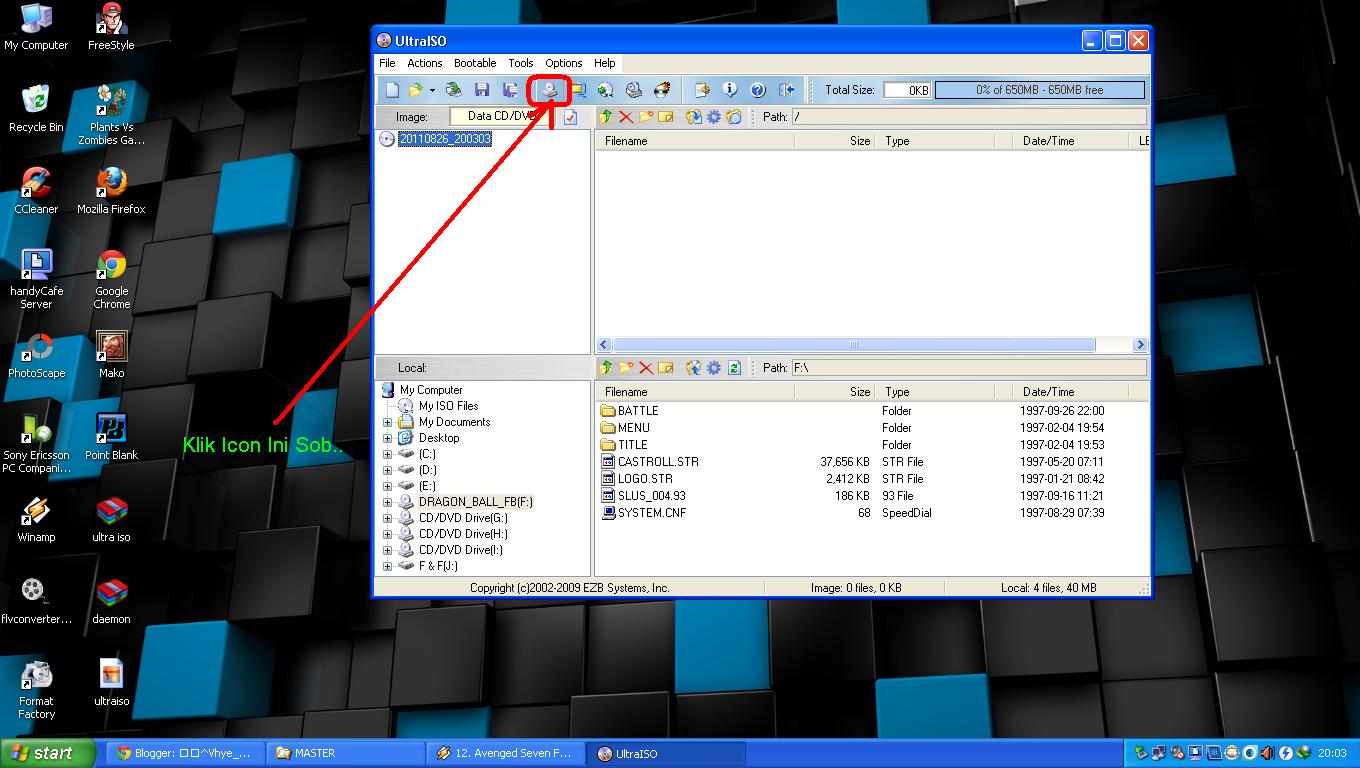Select the 20110826_200303 image root node
Image resolution: width=1360 pixels, height=768 pixels.
click(x=445, y=139)
